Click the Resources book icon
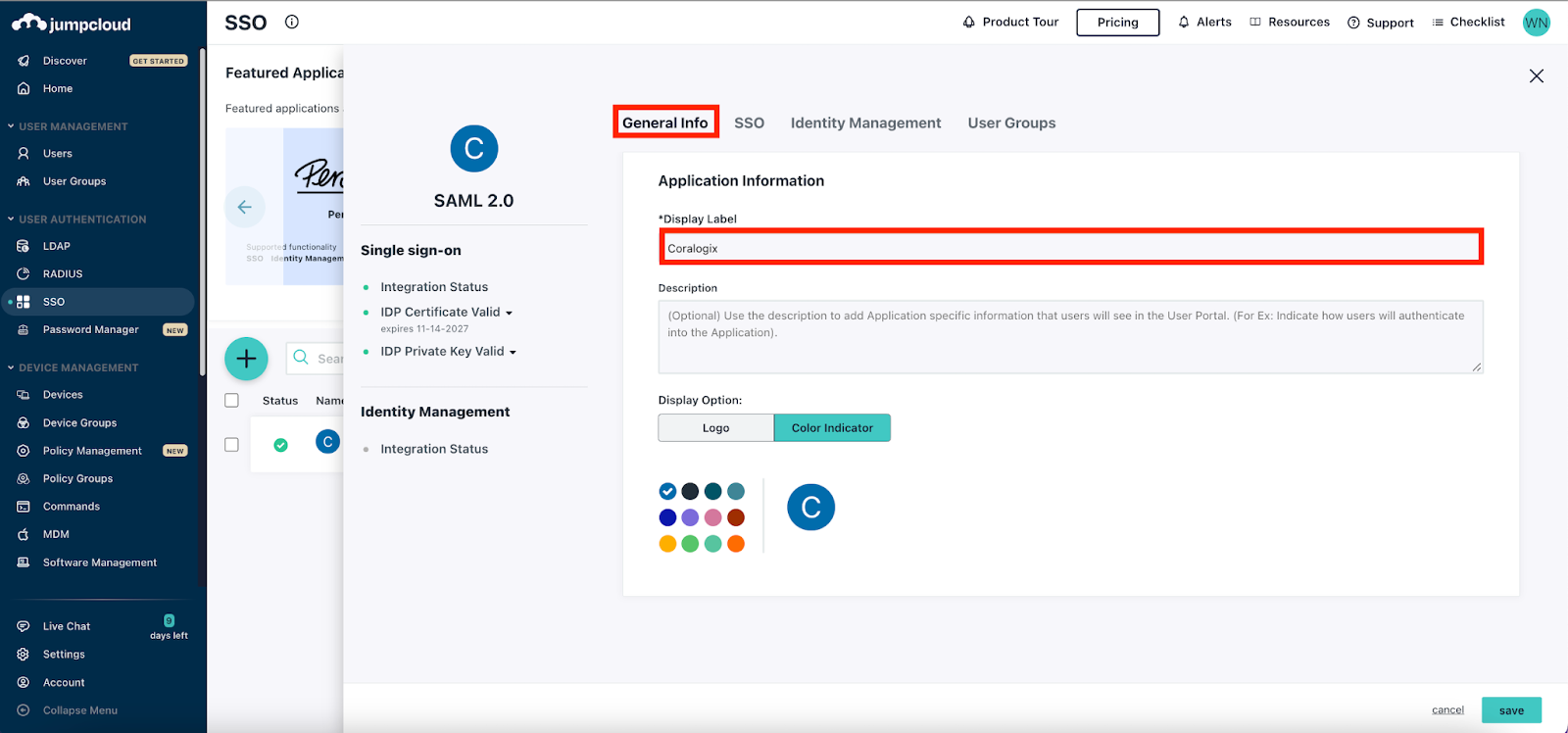The width and height of the screenshot is (1568, 733). click(x=1255, y=22)
